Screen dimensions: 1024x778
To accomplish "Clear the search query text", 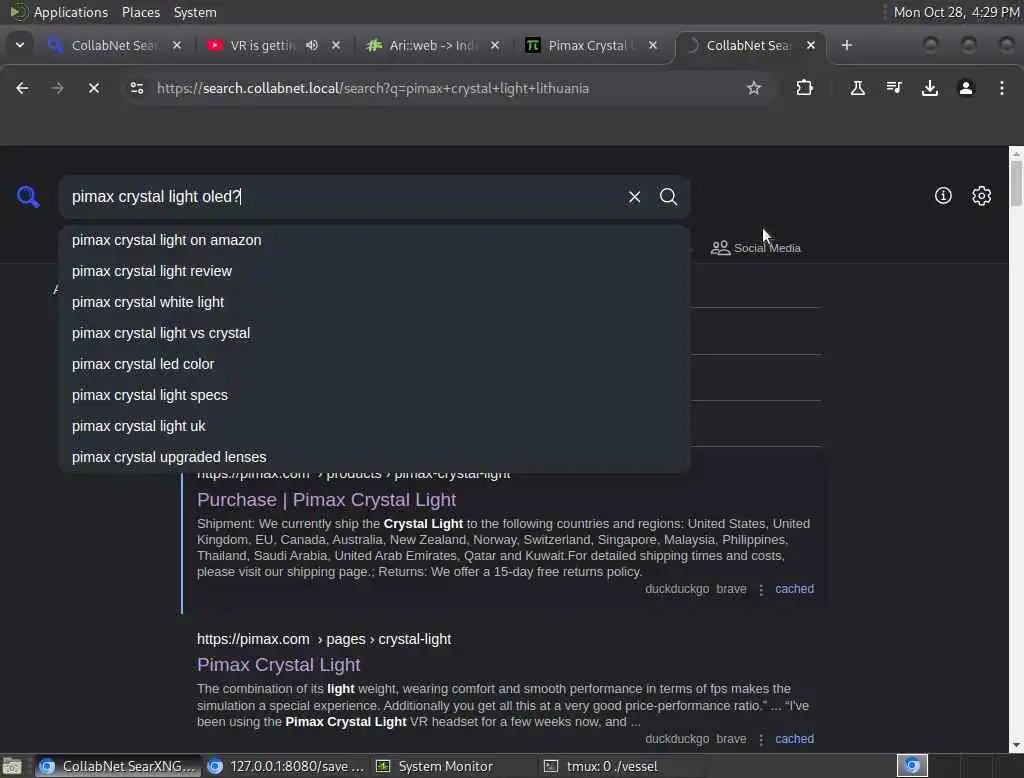I will (x=634, y=197).
